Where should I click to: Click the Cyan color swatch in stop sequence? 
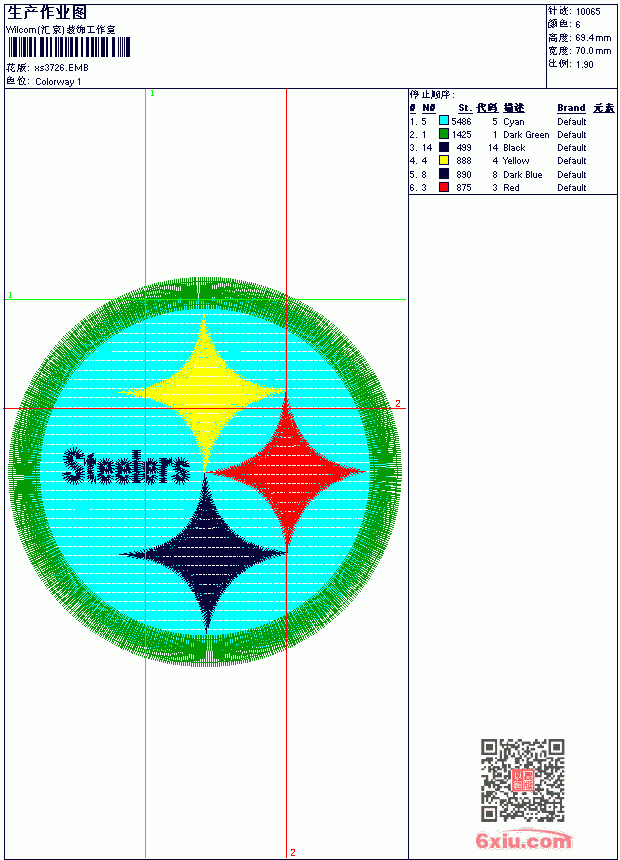[444, 121]
